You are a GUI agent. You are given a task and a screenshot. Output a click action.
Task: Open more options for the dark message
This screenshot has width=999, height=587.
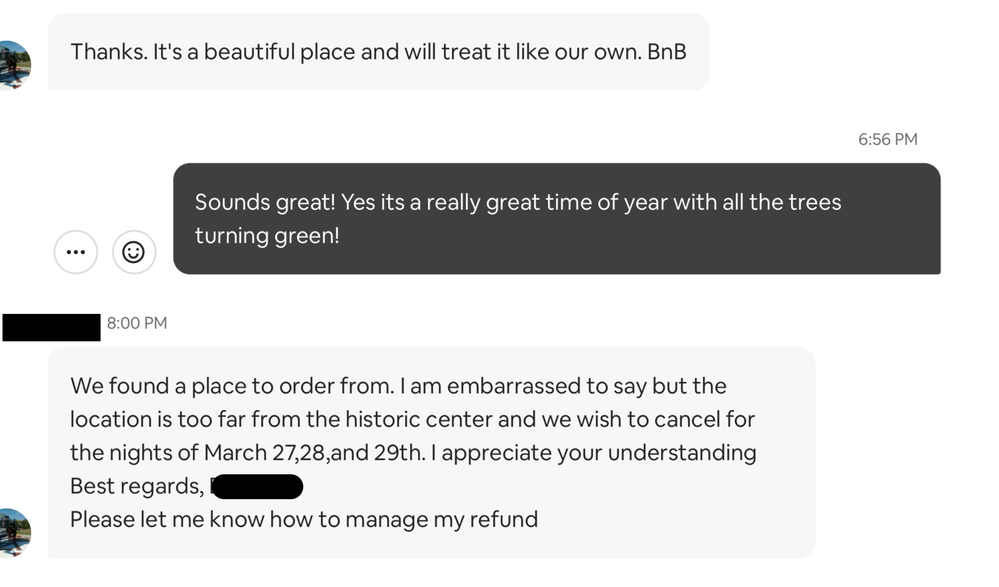point(75,252)
